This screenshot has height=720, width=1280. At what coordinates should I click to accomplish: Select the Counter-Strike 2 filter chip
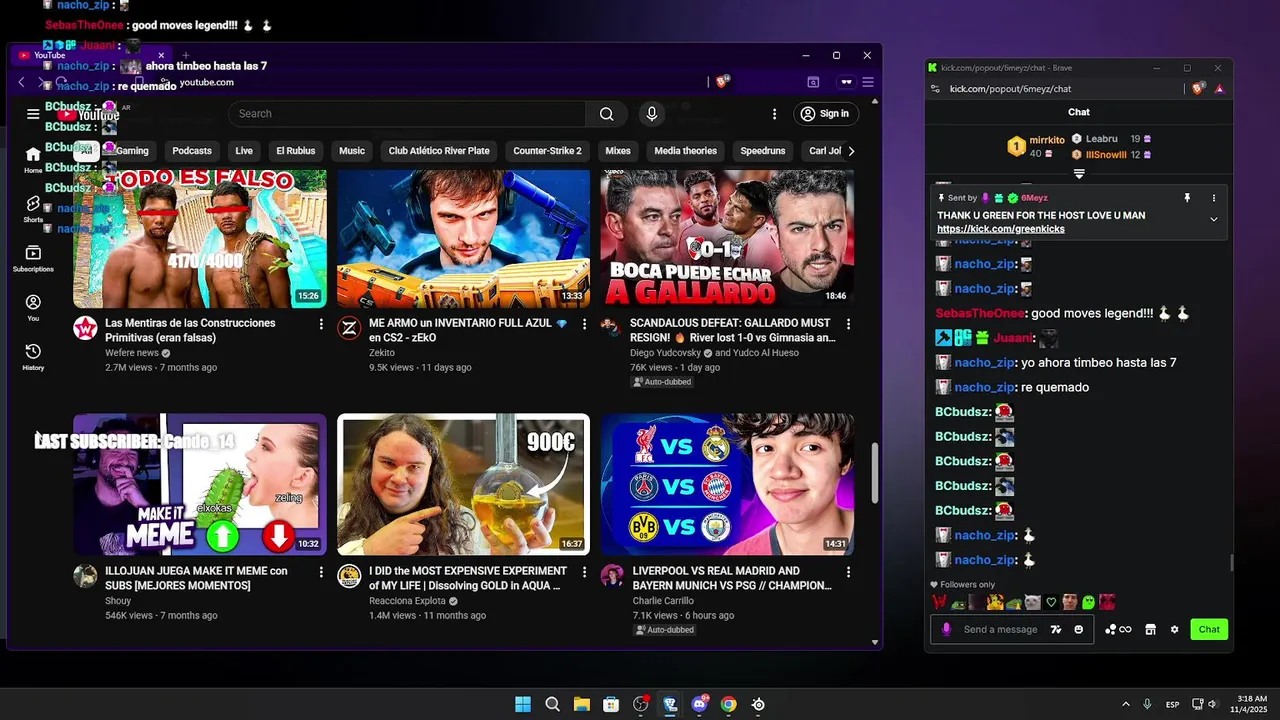point(547,151)
